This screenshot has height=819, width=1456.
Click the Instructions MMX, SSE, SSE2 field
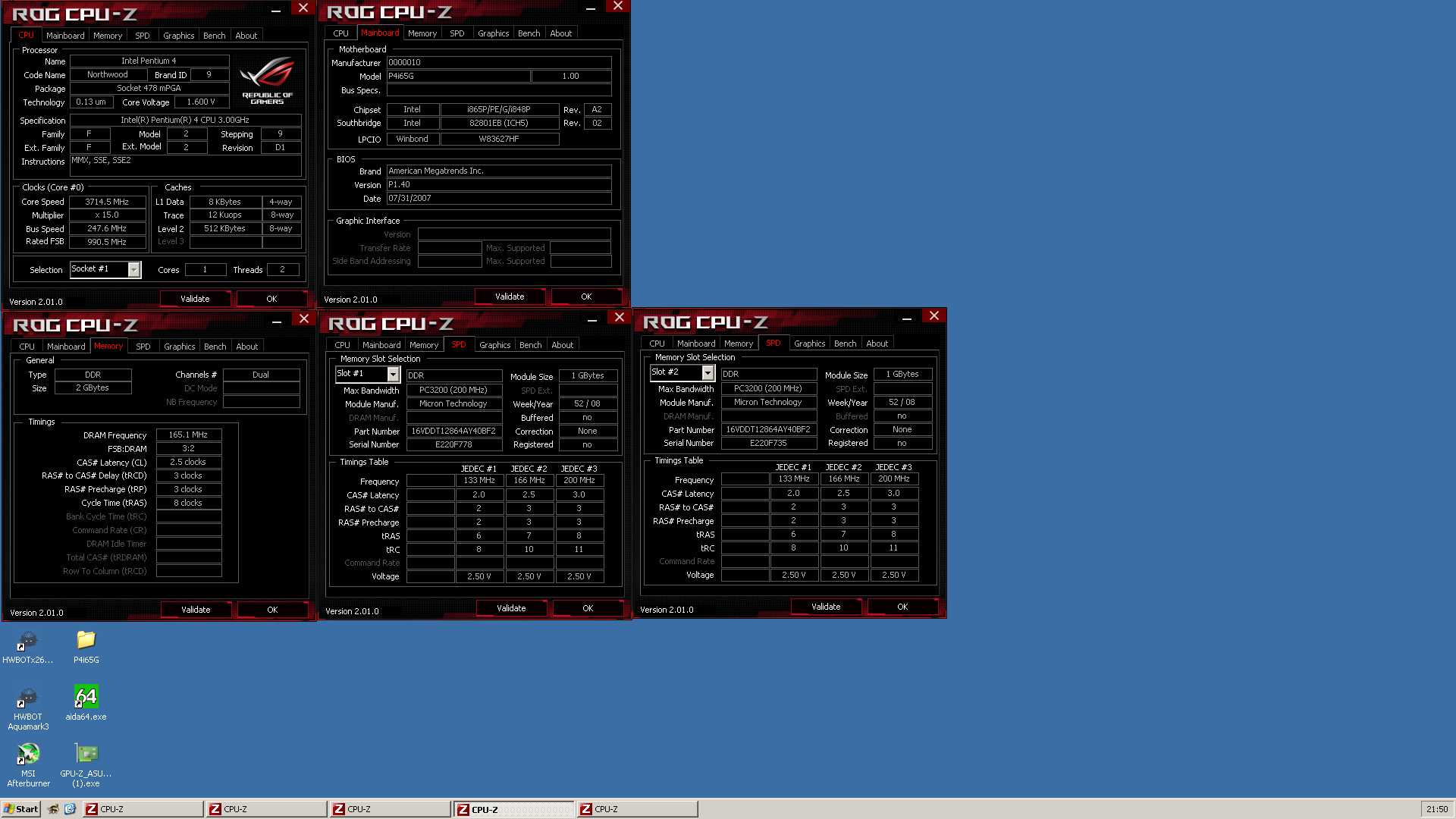[186, 165]
